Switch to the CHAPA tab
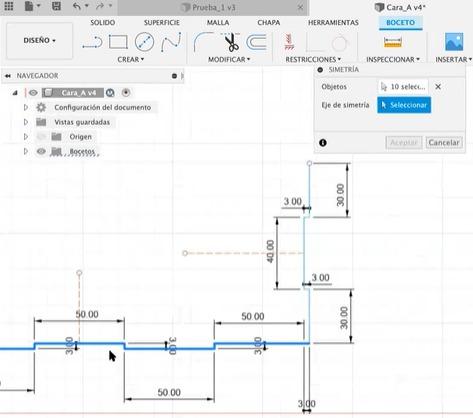Viewport: 473px width, 418px height. (x=269, y=23)
